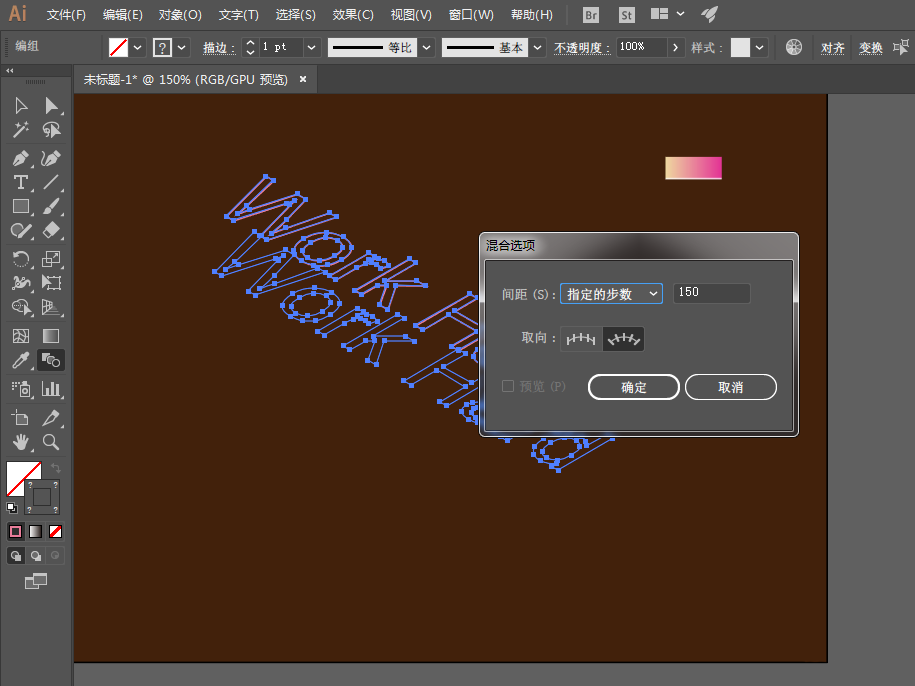Select the Pen tool
This screenshot has width=915, height=686.
(21, 158)
